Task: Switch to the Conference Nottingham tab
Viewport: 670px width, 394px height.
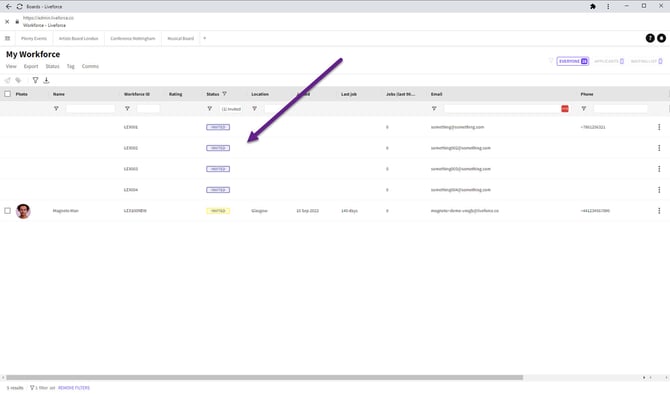Action: pyautogui.click(x=133, y=38)
